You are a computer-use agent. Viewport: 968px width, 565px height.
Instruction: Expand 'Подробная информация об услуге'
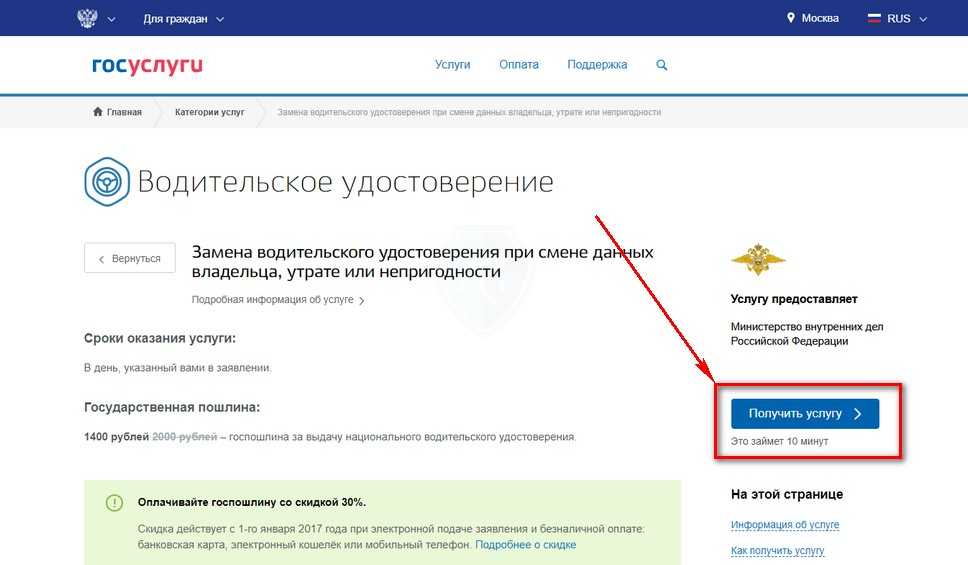click(x=277, y=300)
